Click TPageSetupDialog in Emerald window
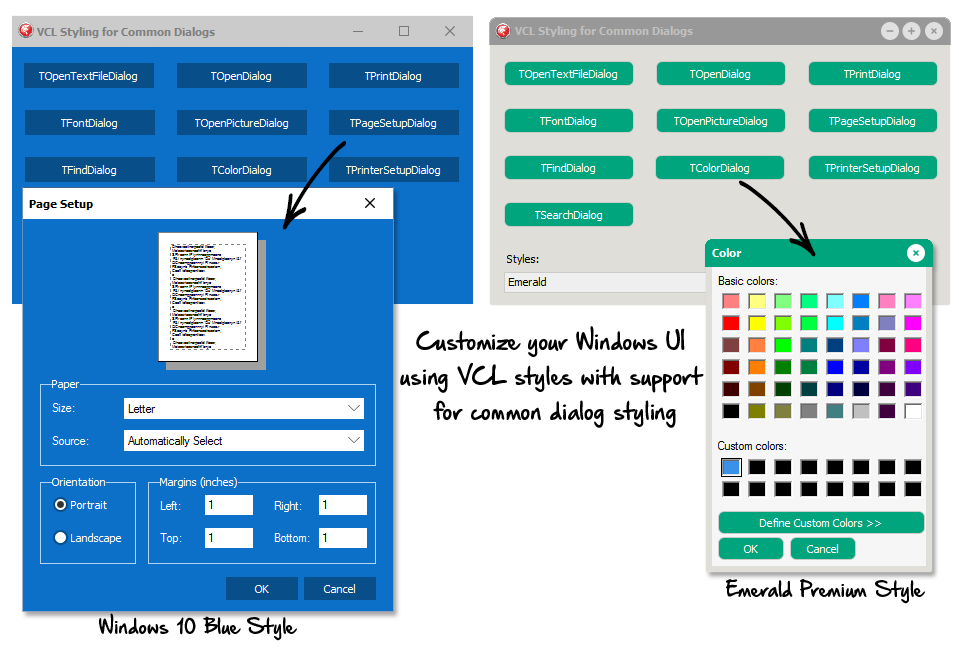Viewport: 959px width, 667px height. 872,121
